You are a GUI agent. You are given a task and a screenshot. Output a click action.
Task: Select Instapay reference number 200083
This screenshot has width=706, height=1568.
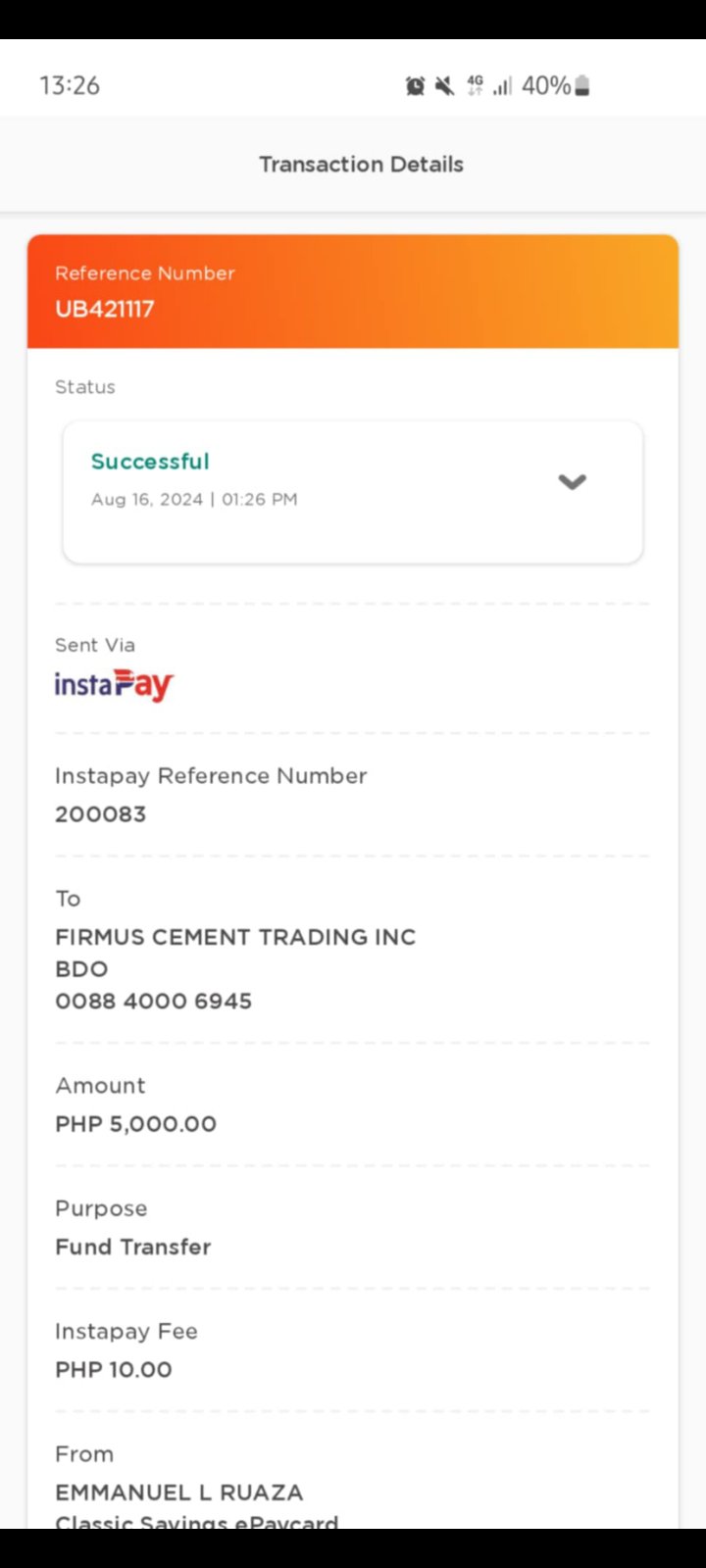100,813
